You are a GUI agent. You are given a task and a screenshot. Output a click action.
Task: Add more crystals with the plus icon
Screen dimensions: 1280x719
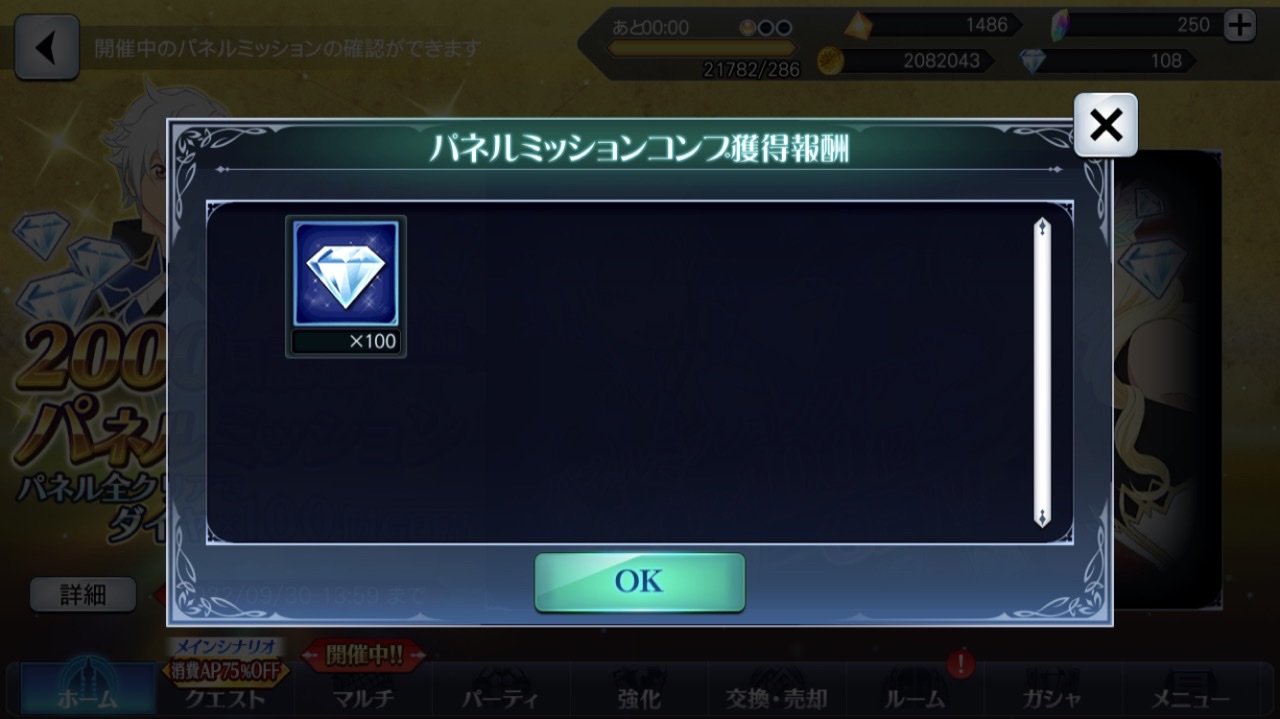tap(1240, 26)
